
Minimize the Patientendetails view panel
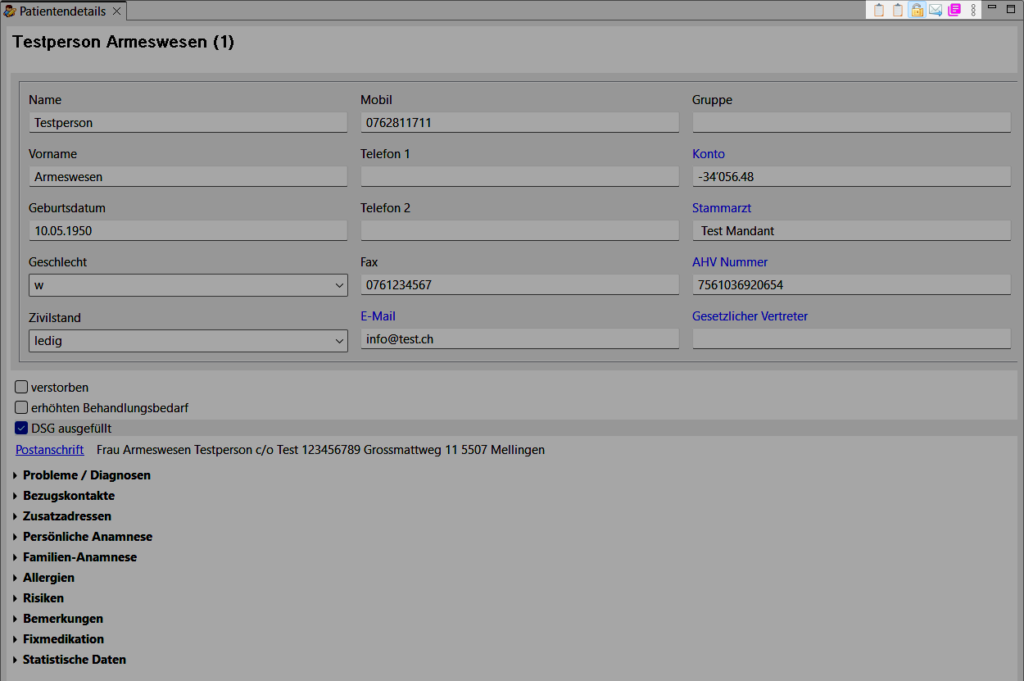pyautogui.click(x=993, y=8)
